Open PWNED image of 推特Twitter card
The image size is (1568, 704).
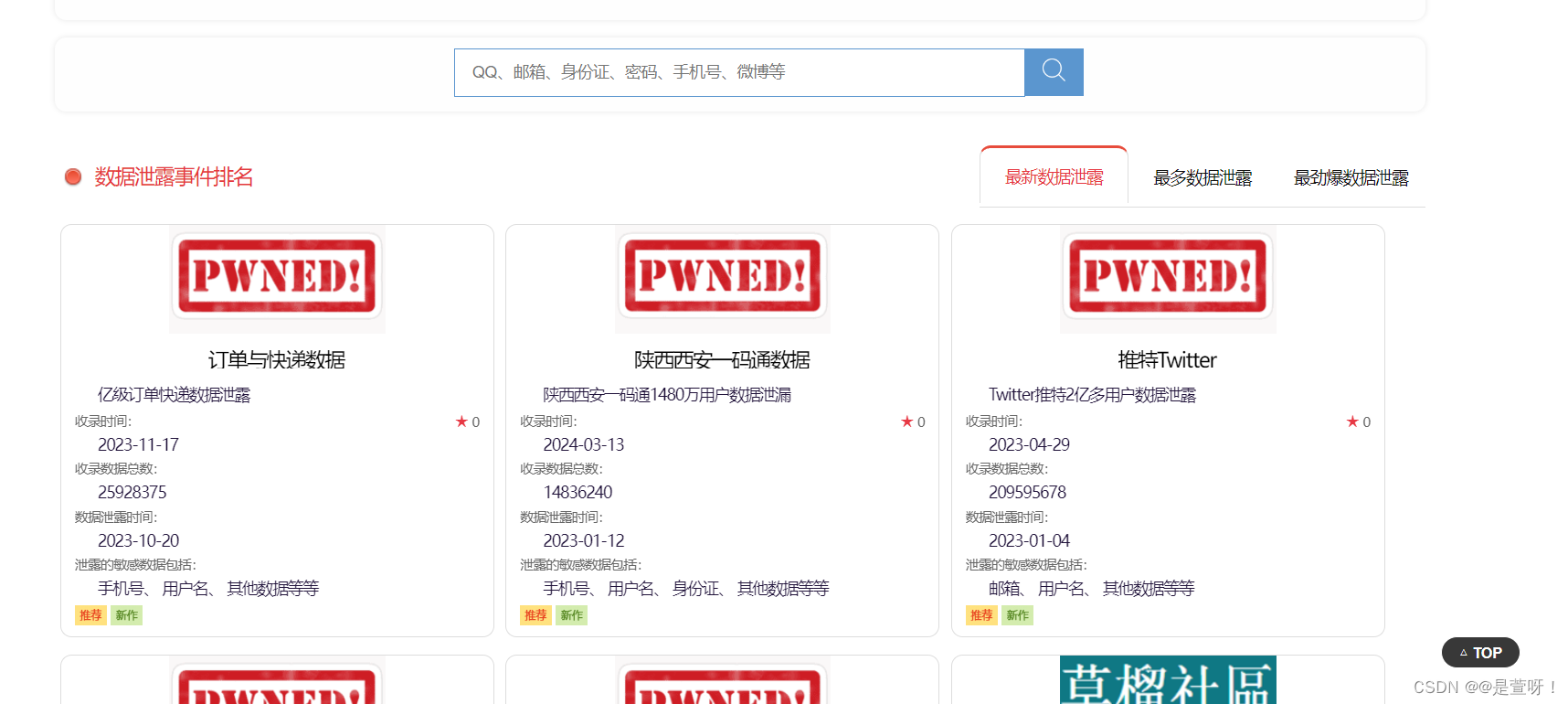tap(1168, 279)
